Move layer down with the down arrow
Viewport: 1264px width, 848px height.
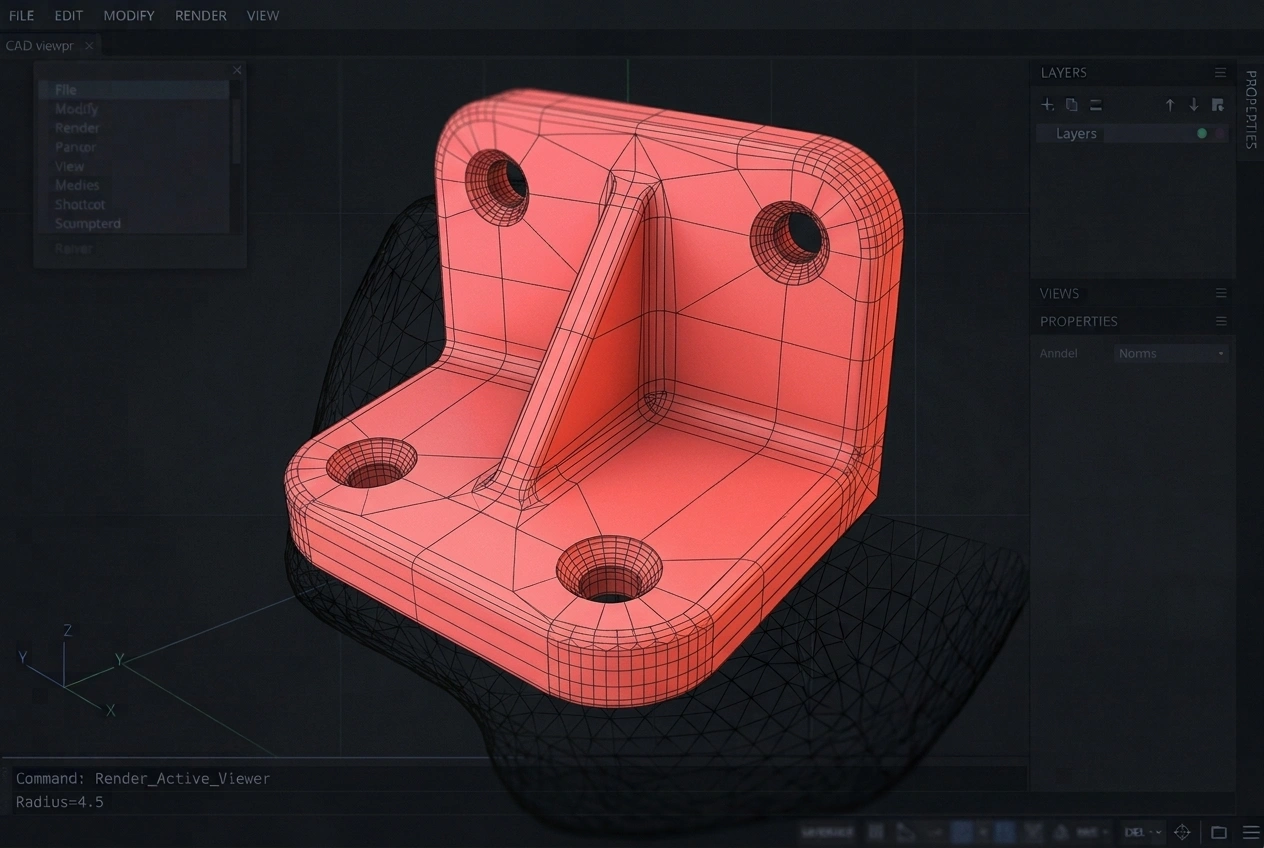coord(1193,105)
